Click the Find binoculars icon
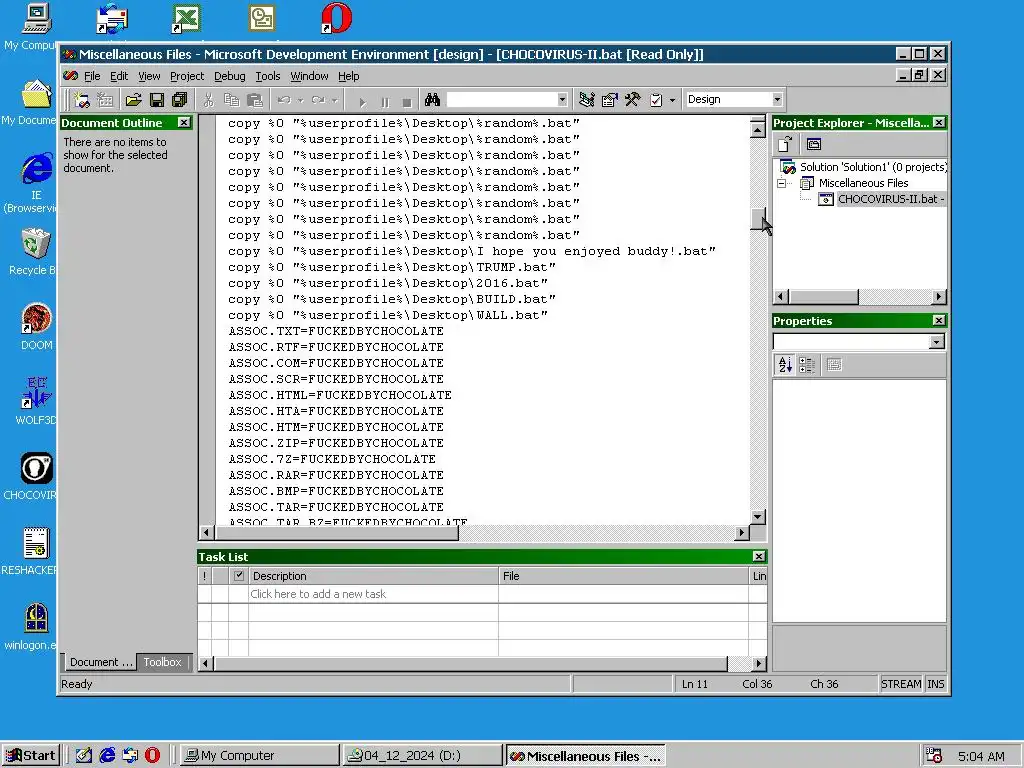 (x=432, y=100)
